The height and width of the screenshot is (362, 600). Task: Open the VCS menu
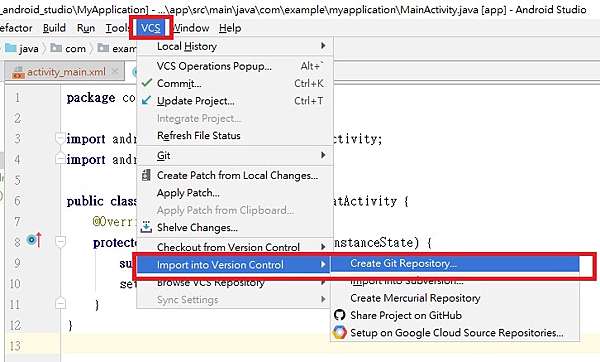(151, 28)
